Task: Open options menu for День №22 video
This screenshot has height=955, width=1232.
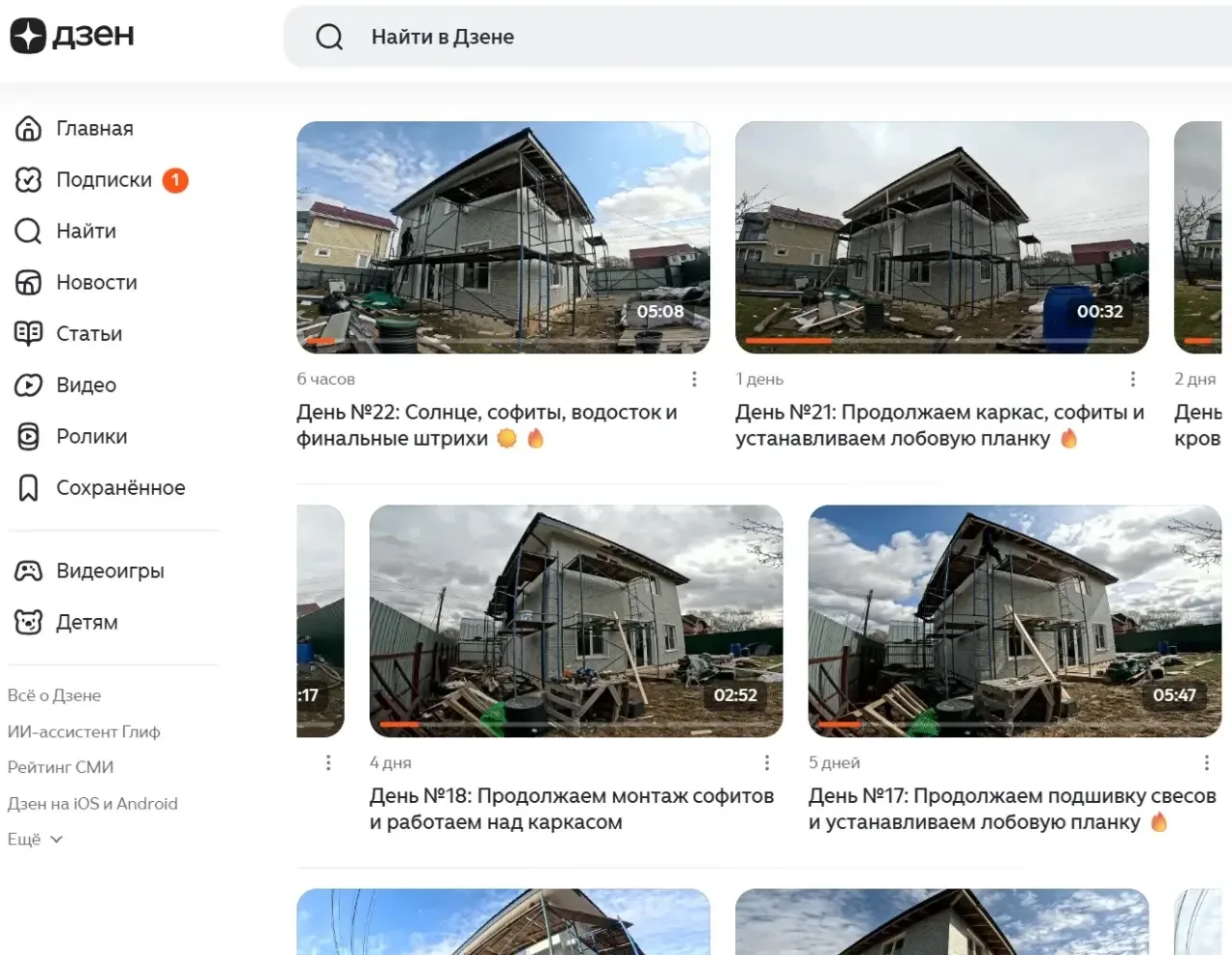Action: click(694, 379)
